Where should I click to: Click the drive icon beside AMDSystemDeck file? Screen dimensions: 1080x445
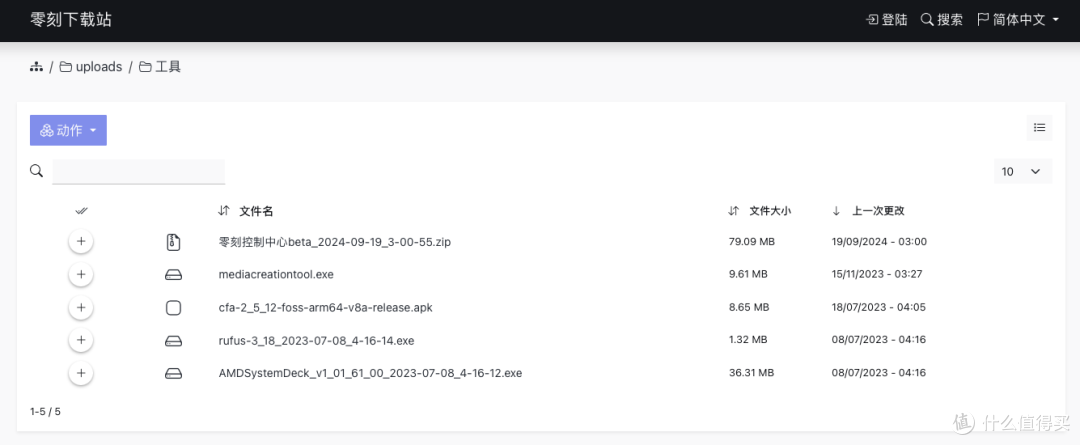[x=174, y=373]
